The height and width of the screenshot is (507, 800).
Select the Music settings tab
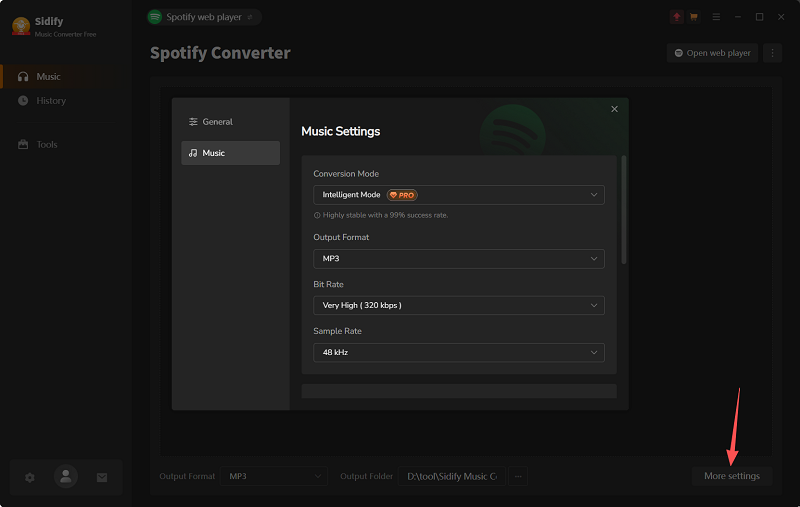point(231,153)
